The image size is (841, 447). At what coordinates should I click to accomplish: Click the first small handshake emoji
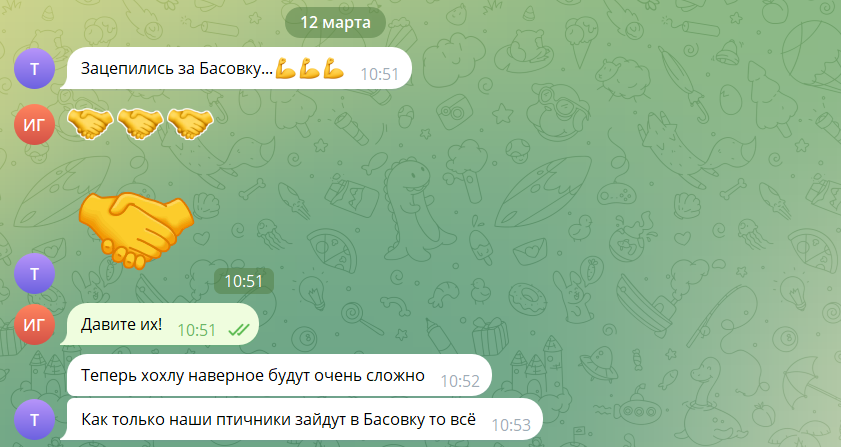[90, 124]
